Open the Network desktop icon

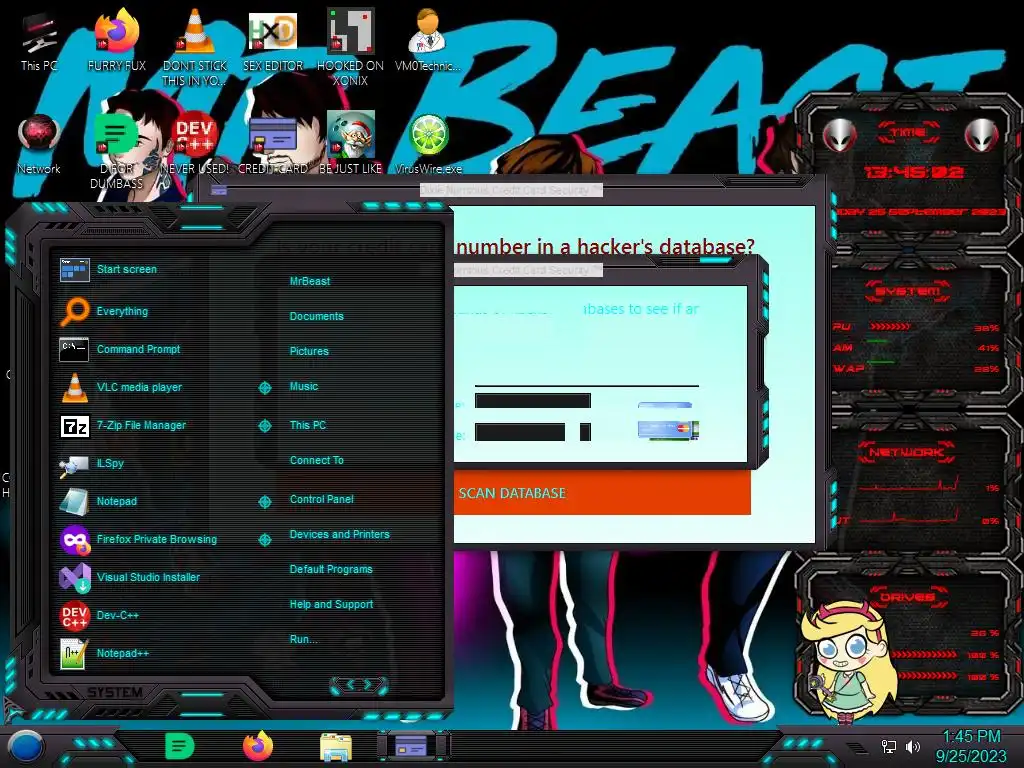point(39,144)
